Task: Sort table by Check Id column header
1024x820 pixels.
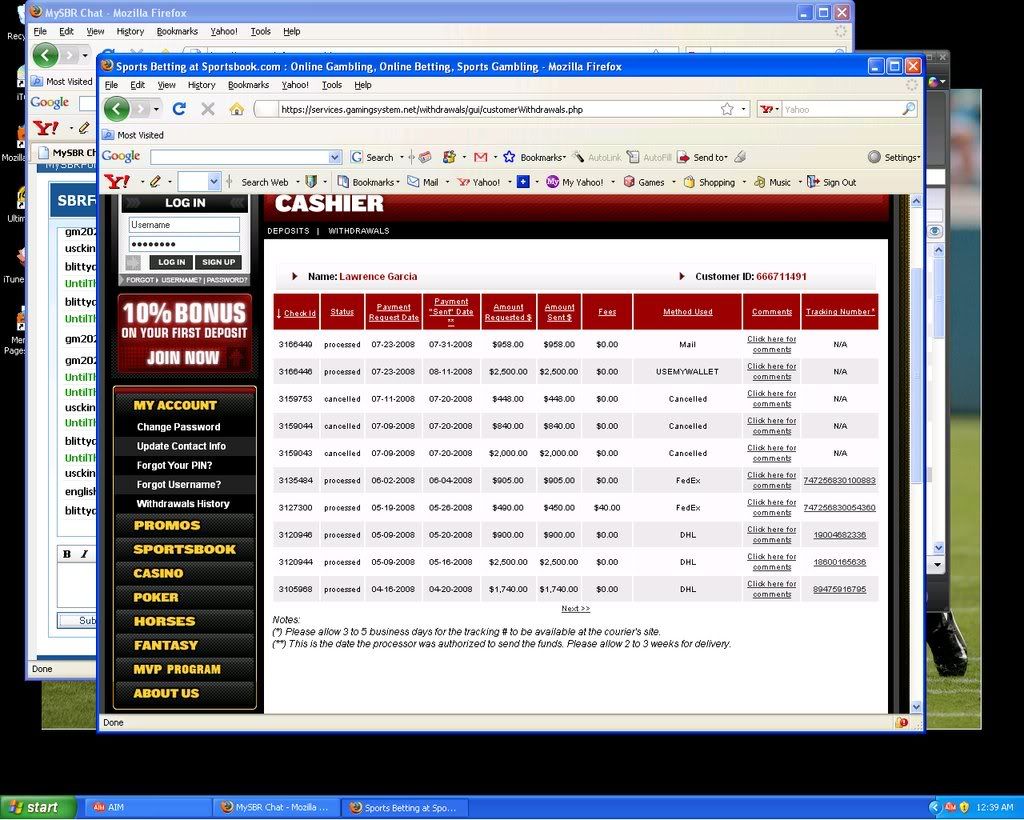Action: [299, 313]
